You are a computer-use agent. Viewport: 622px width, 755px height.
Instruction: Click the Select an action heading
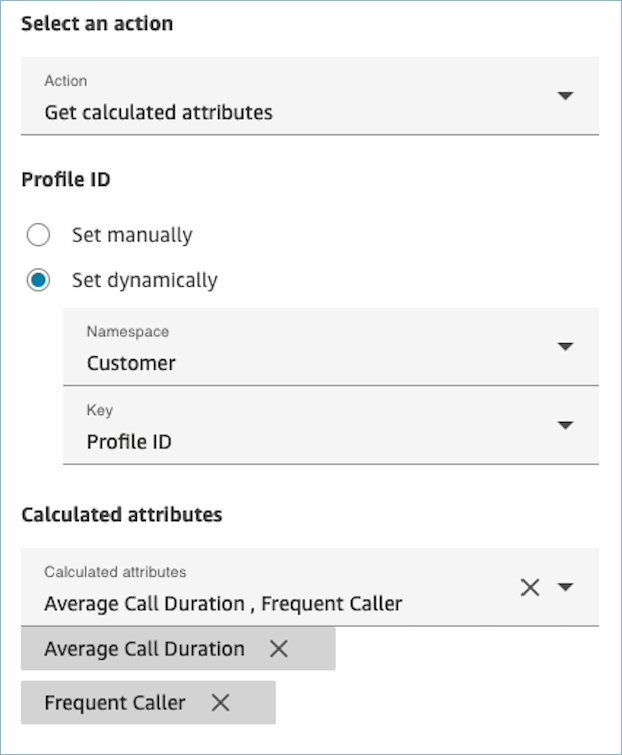tap(97, 24)
